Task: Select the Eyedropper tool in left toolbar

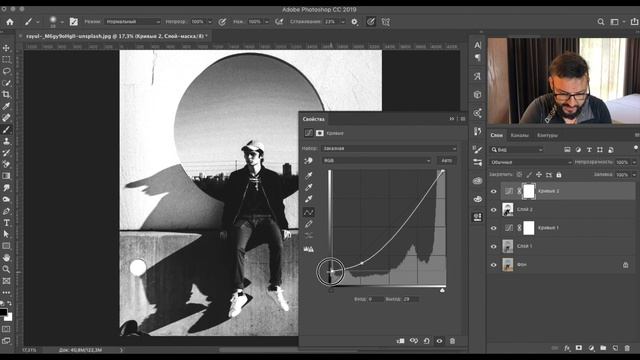Action: pyautogui.click(x=6, y=106)
